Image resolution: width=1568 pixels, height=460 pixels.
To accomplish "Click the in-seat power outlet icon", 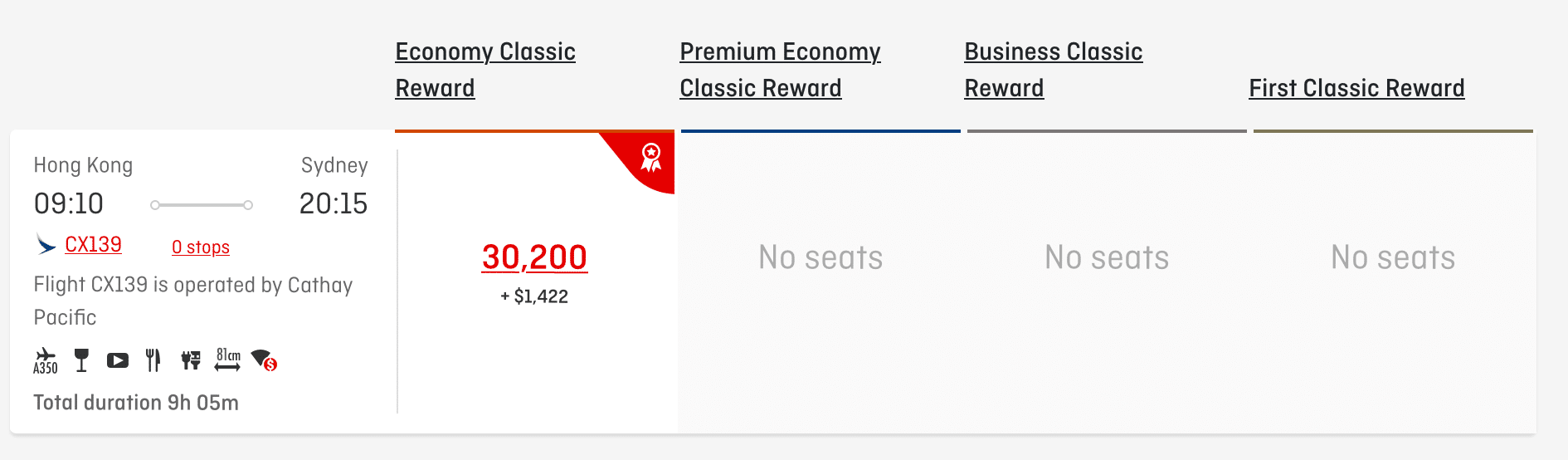I will (x=191, y=360).
